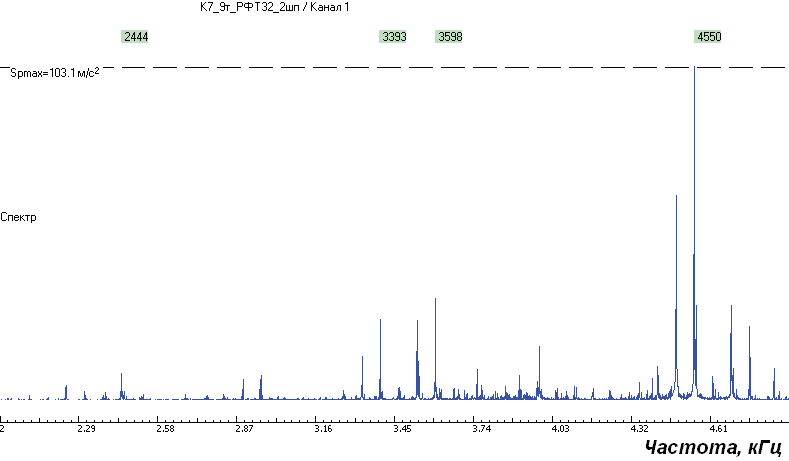Click the 2444 frequency marker label
This screenshot has height=461, width=789.
coord(135,37)
